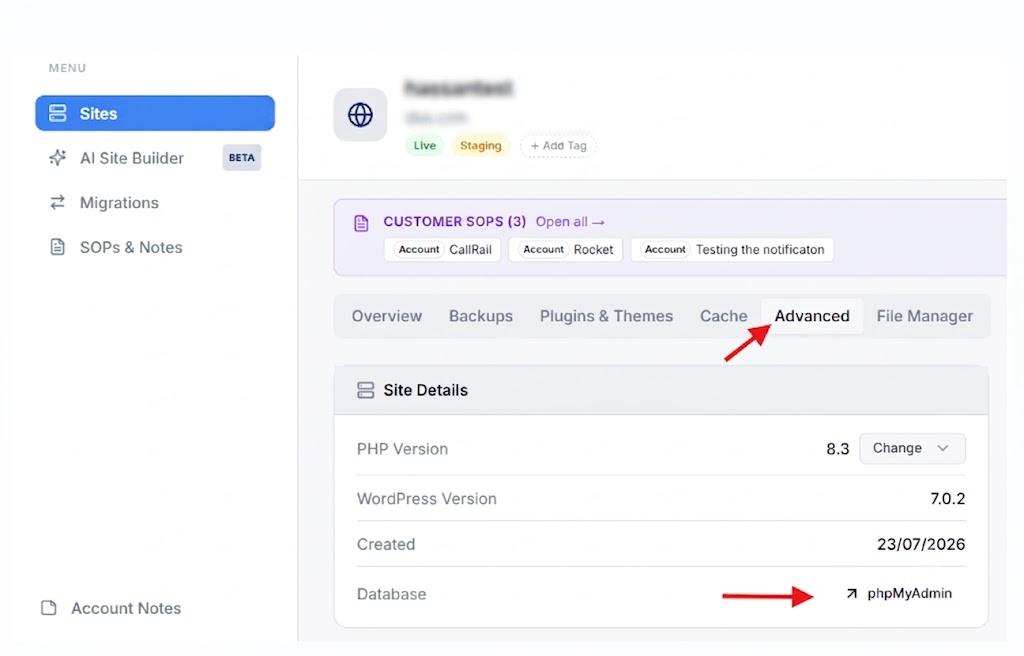Click the PHP Version label
1024x656 pixels.
coord(402,449)
